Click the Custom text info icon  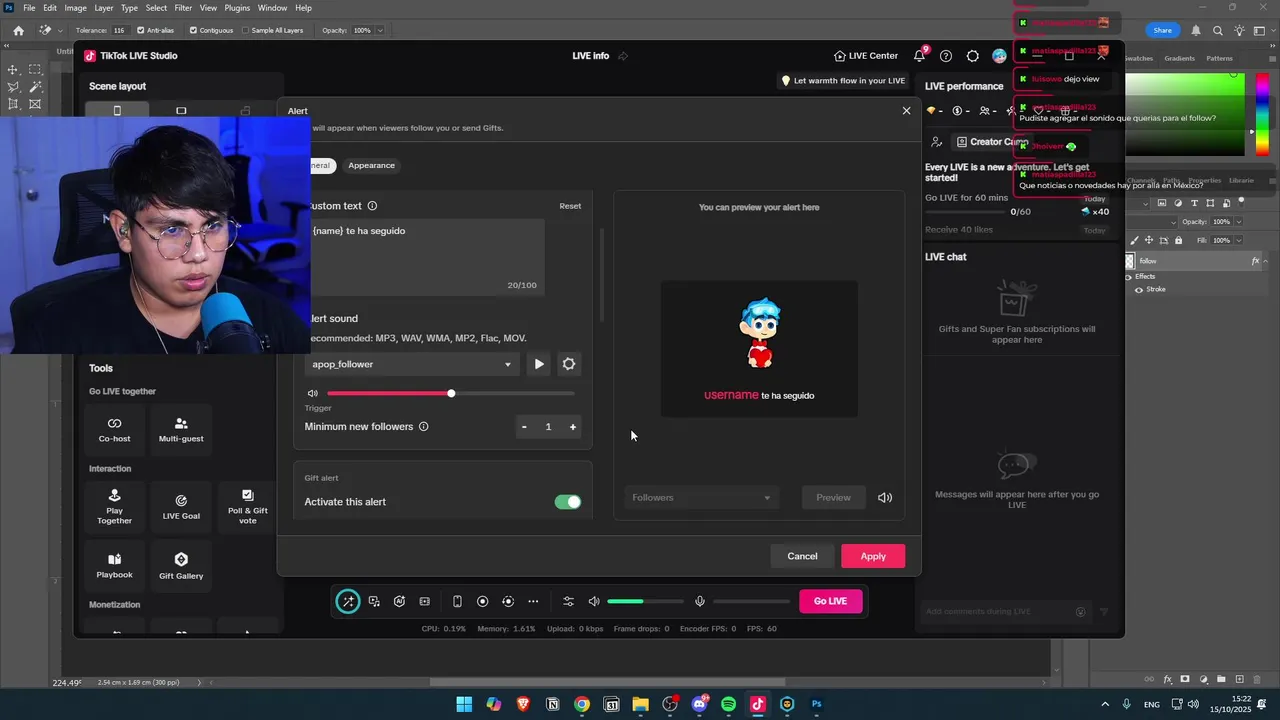[x=372, y=206]
